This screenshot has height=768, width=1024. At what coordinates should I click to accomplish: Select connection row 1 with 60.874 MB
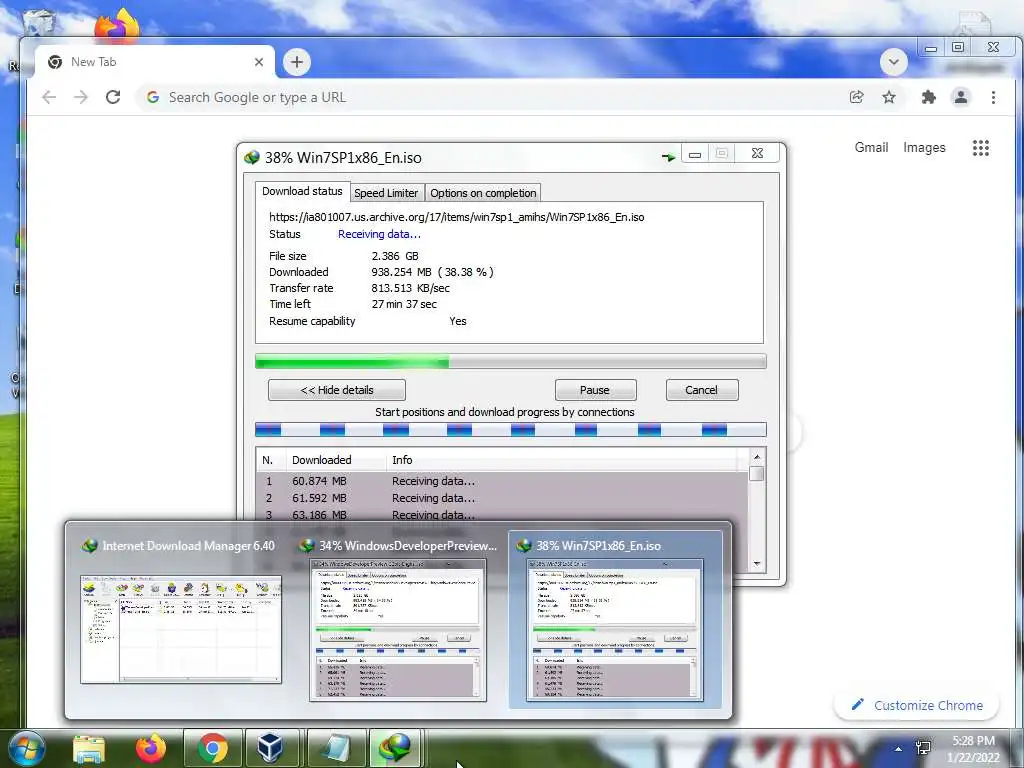pos(502,481)
